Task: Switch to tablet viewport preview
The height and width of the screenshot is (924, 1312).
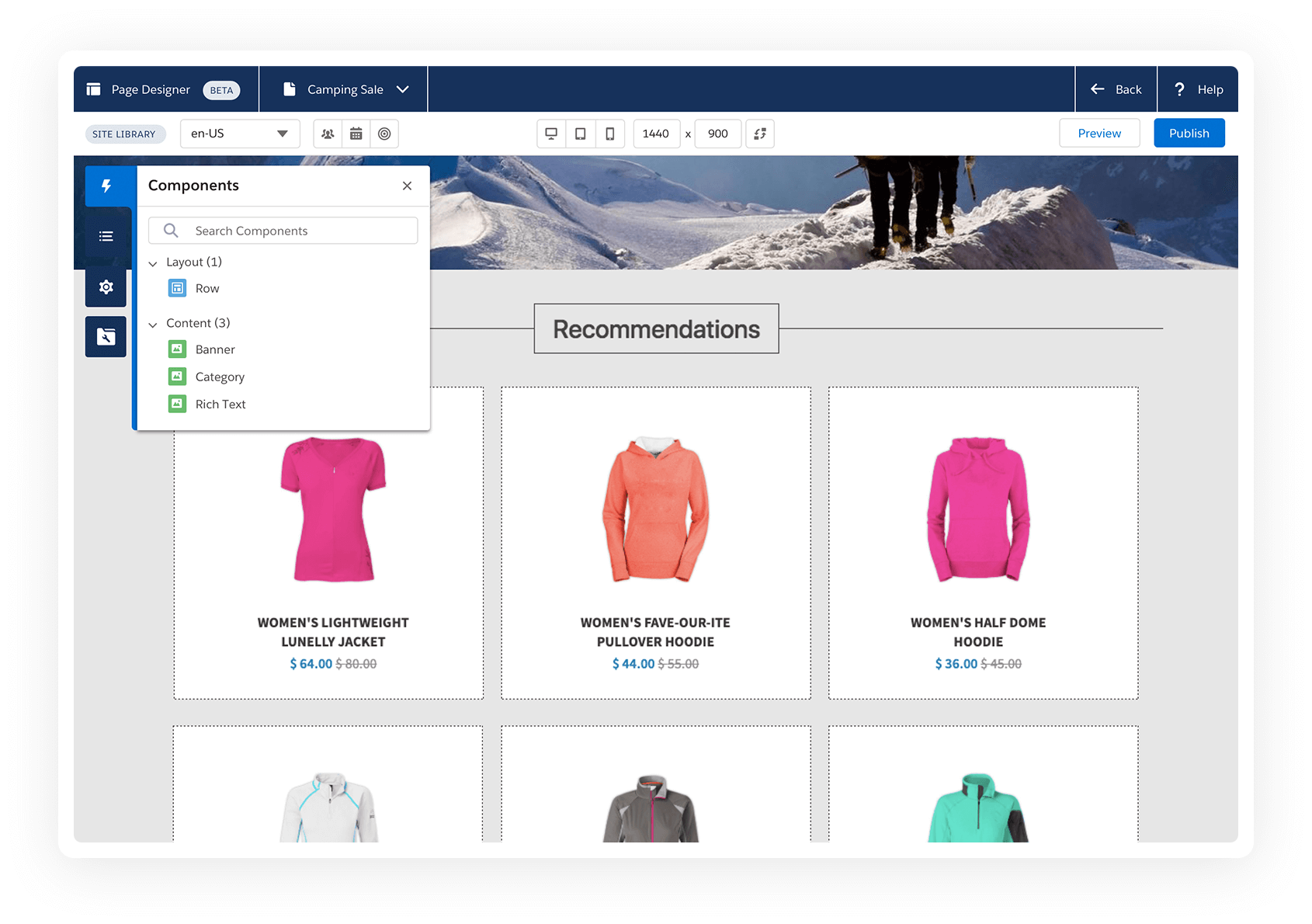Action: pos(581,134)
